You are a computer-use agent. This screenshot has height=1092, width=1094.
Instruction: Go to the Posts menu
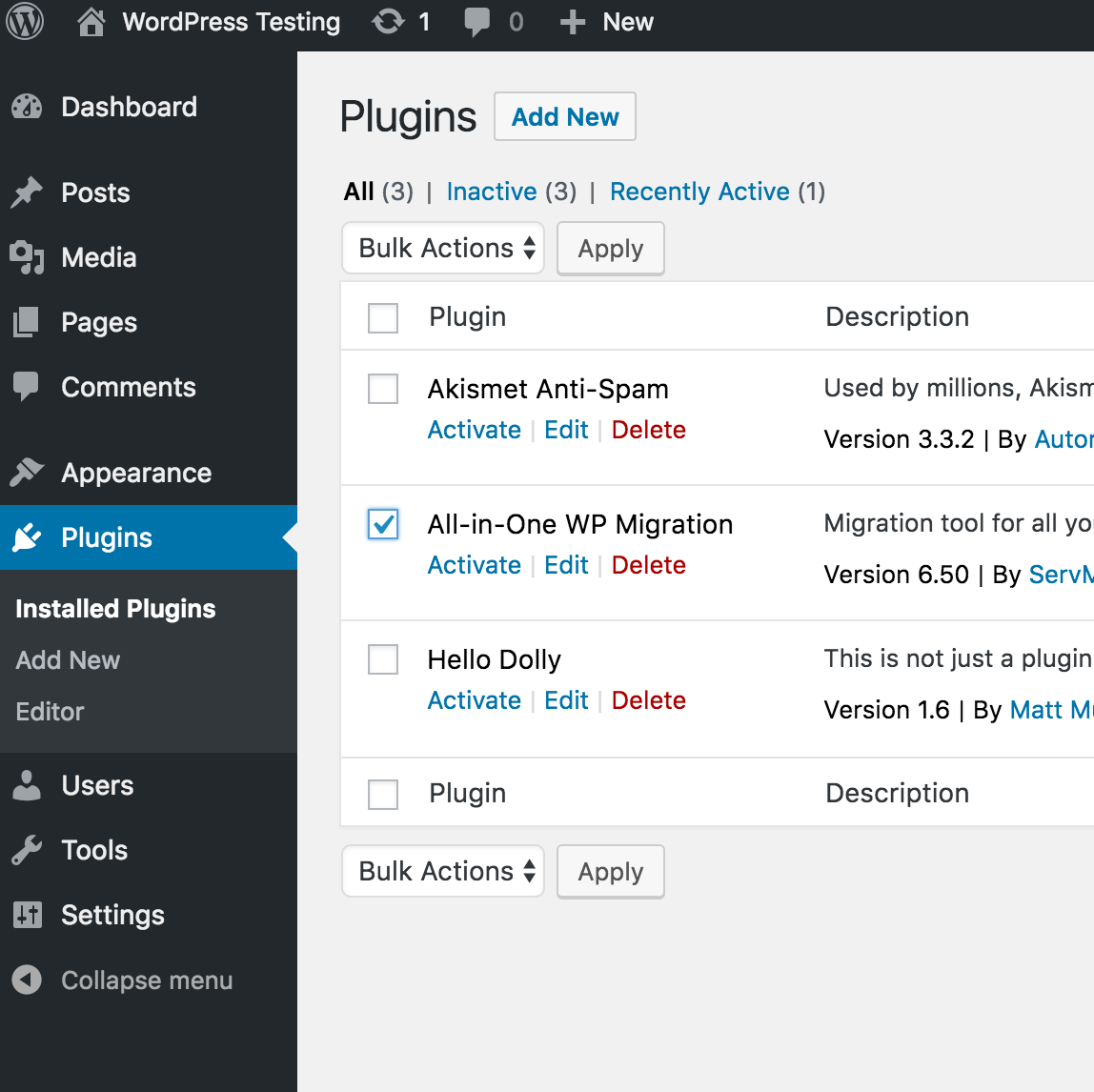(149, 192)
